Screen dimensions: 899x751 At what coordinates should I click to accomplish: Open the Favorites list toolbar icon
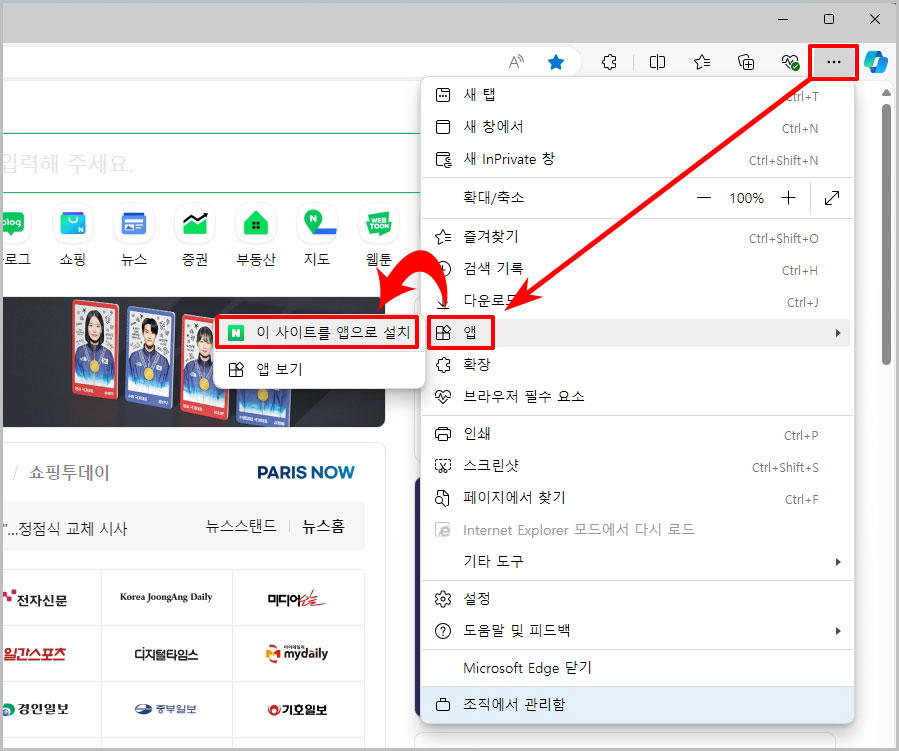click(702, 62)
